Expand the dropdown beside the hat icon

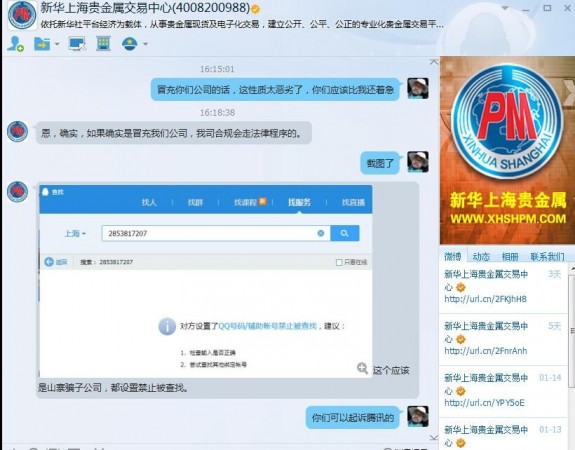[145, 44]
